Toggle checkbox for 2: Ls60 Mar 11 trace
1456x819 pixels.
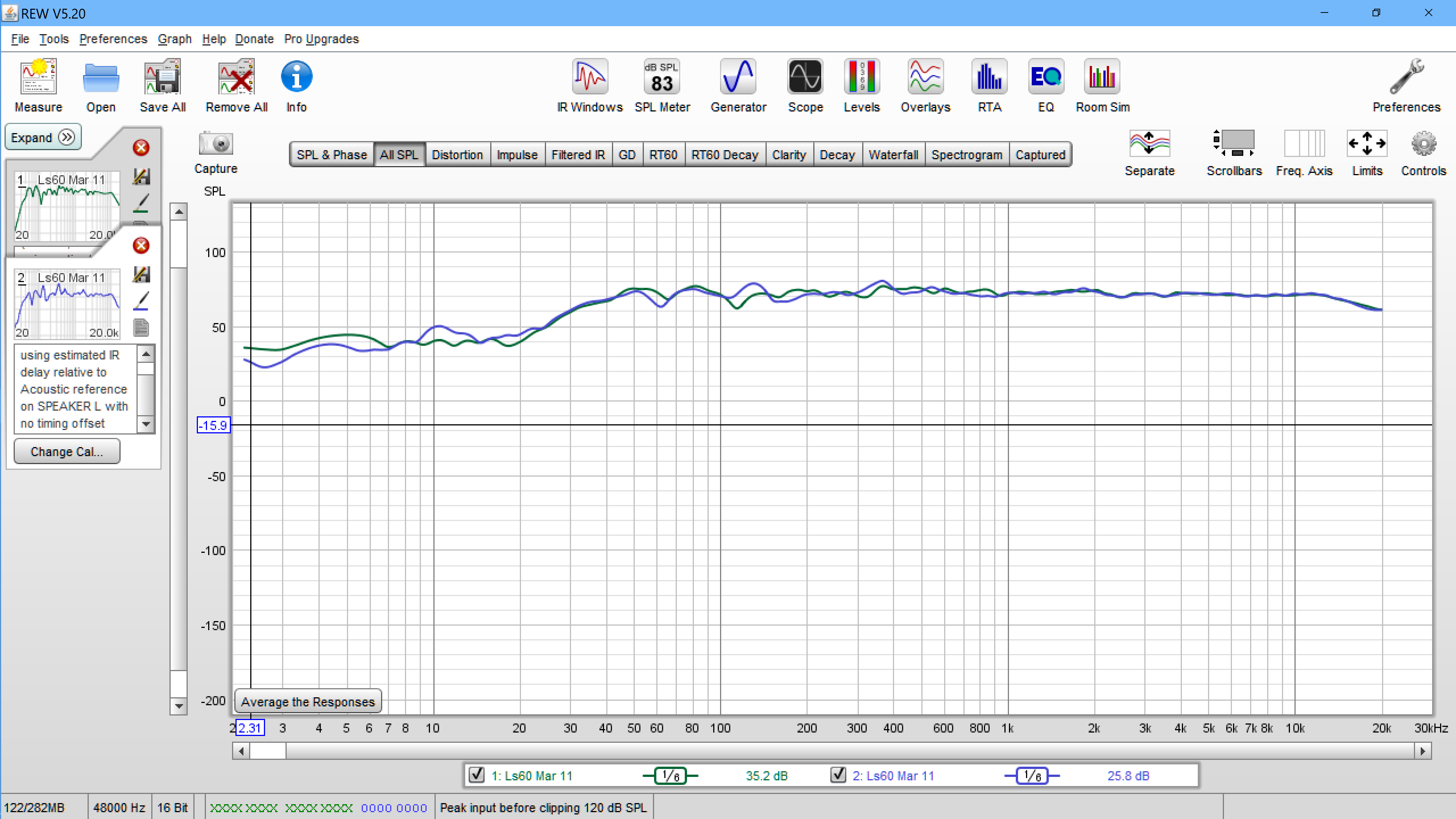coord(838,774)
